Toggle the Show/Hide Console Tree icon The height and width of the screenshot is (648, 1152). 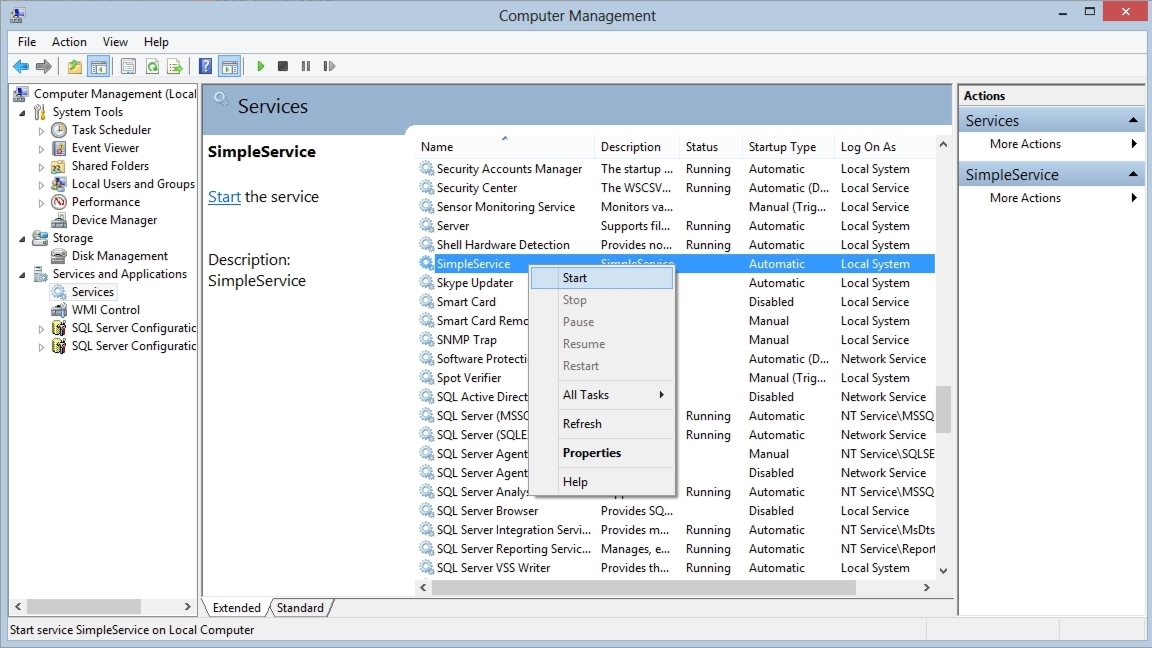(99, 66)
